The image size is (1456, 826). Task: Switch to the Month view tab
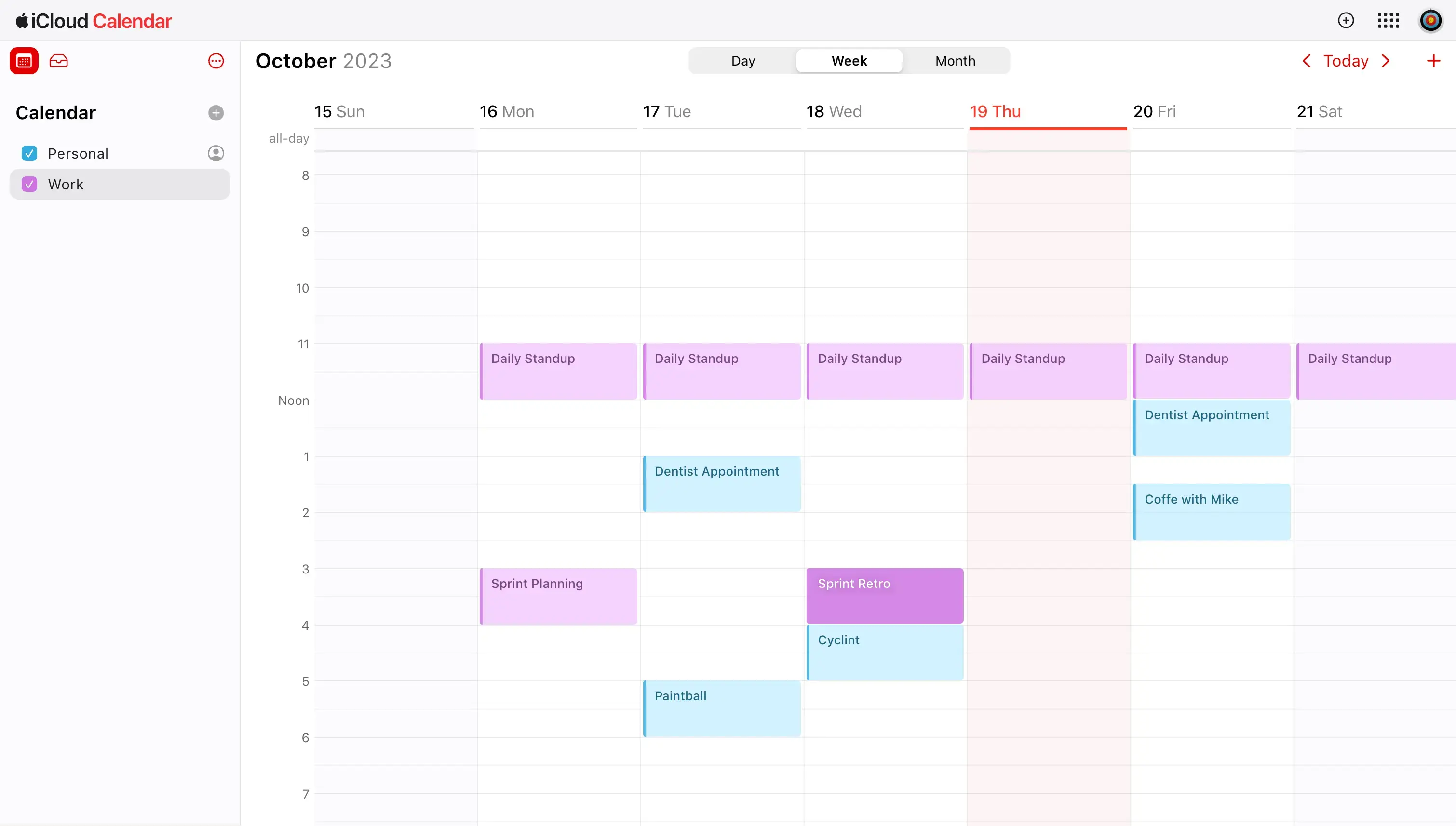955,61
